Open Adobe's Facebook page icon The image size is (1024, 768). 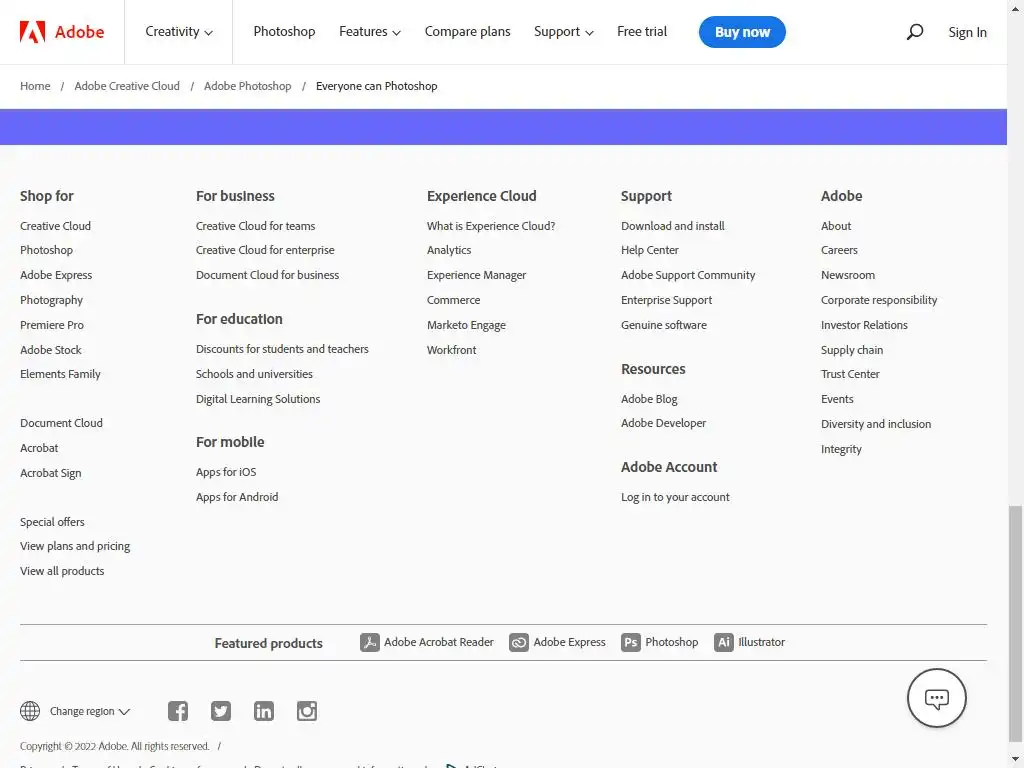[x=178, y=711]
